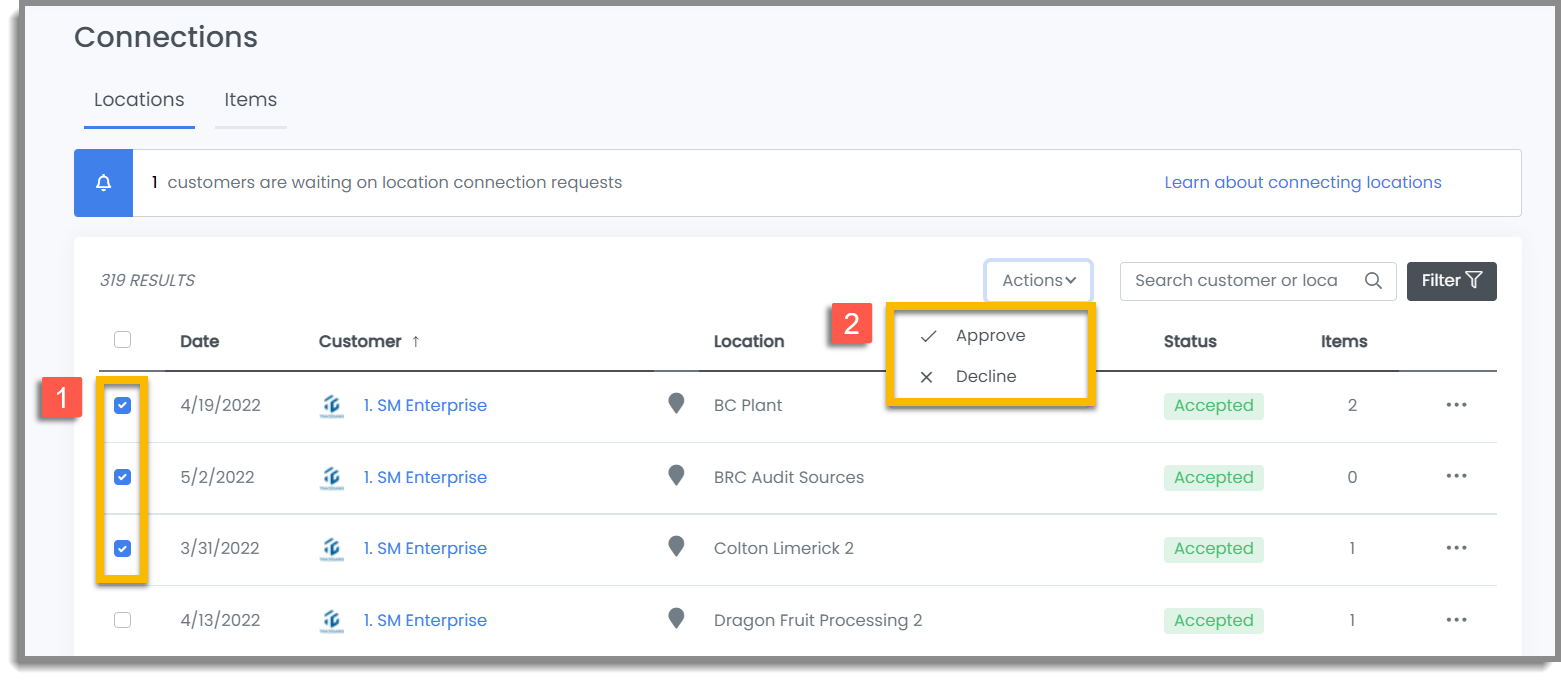Click the SM Enterprise logo in the 5/2/2022 row
The width and height of the screenshot is (1561, 681).
(331, 478)
